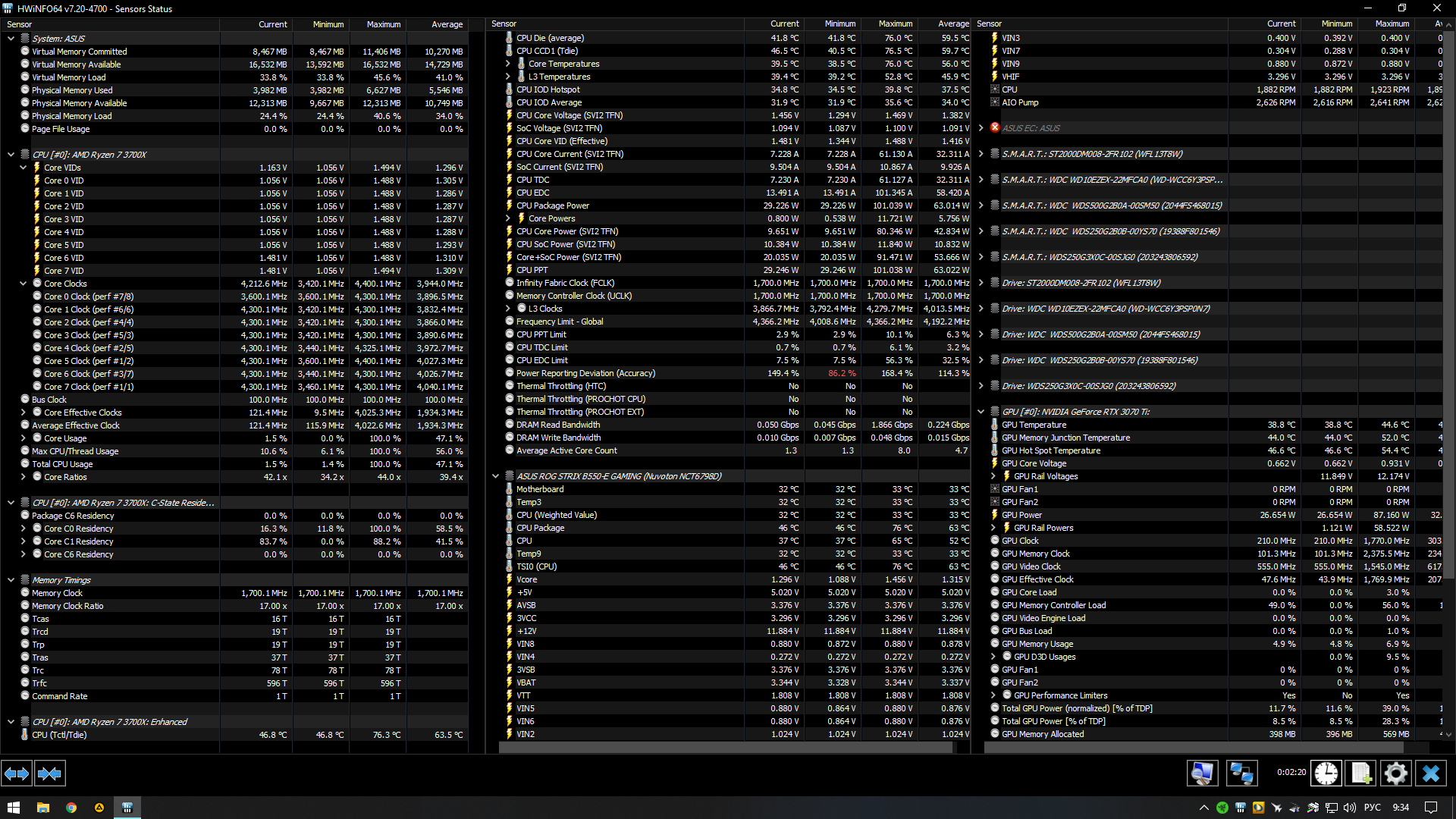
Task: Expand S.M.A.R.T. ST2000DM008 section
Action: (981, 154)
